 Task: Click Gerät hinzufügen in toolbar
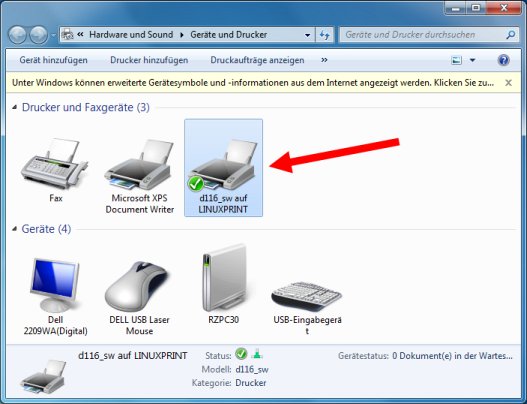(x=53, y=60)
